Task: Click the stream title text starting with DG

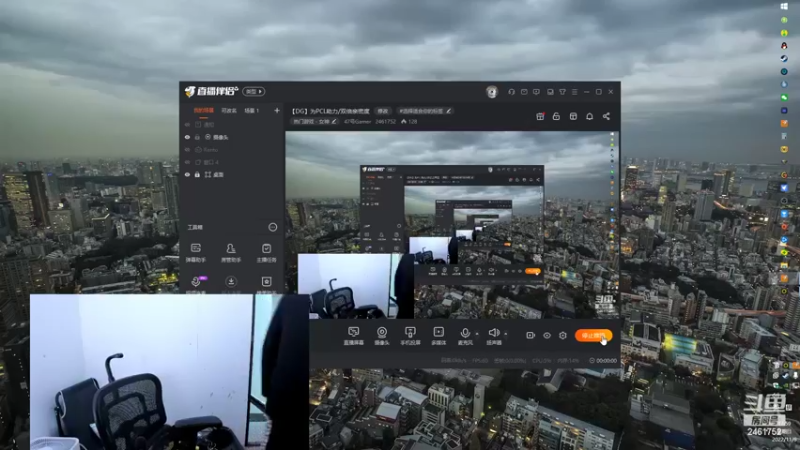Action: click(x=331, y=111)
